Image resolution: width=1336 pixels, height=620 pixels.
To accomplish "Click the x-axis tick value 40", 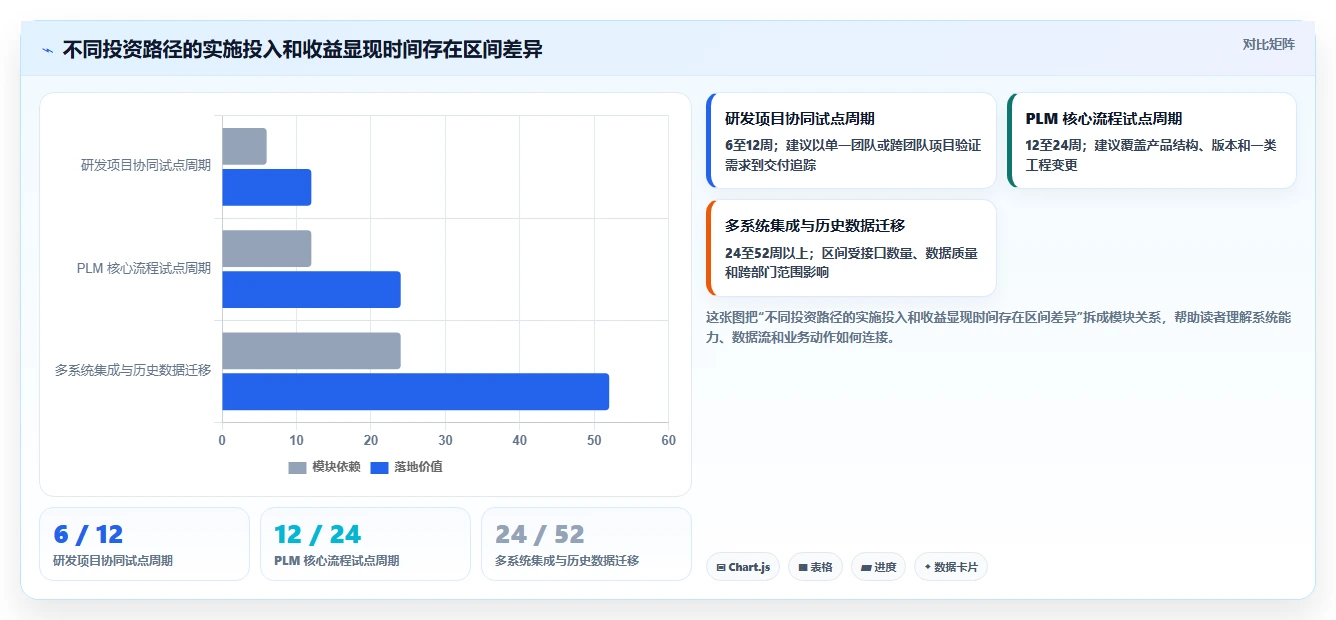I will tap(520, 440).
